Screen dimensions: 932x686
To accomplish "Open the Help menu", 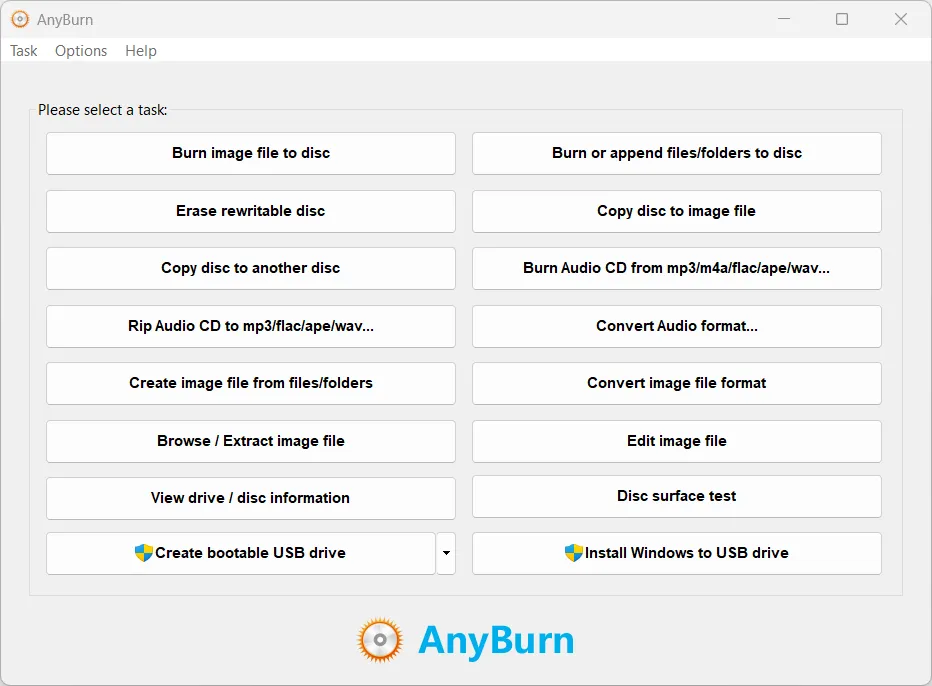I will click(x=141, y=51).
